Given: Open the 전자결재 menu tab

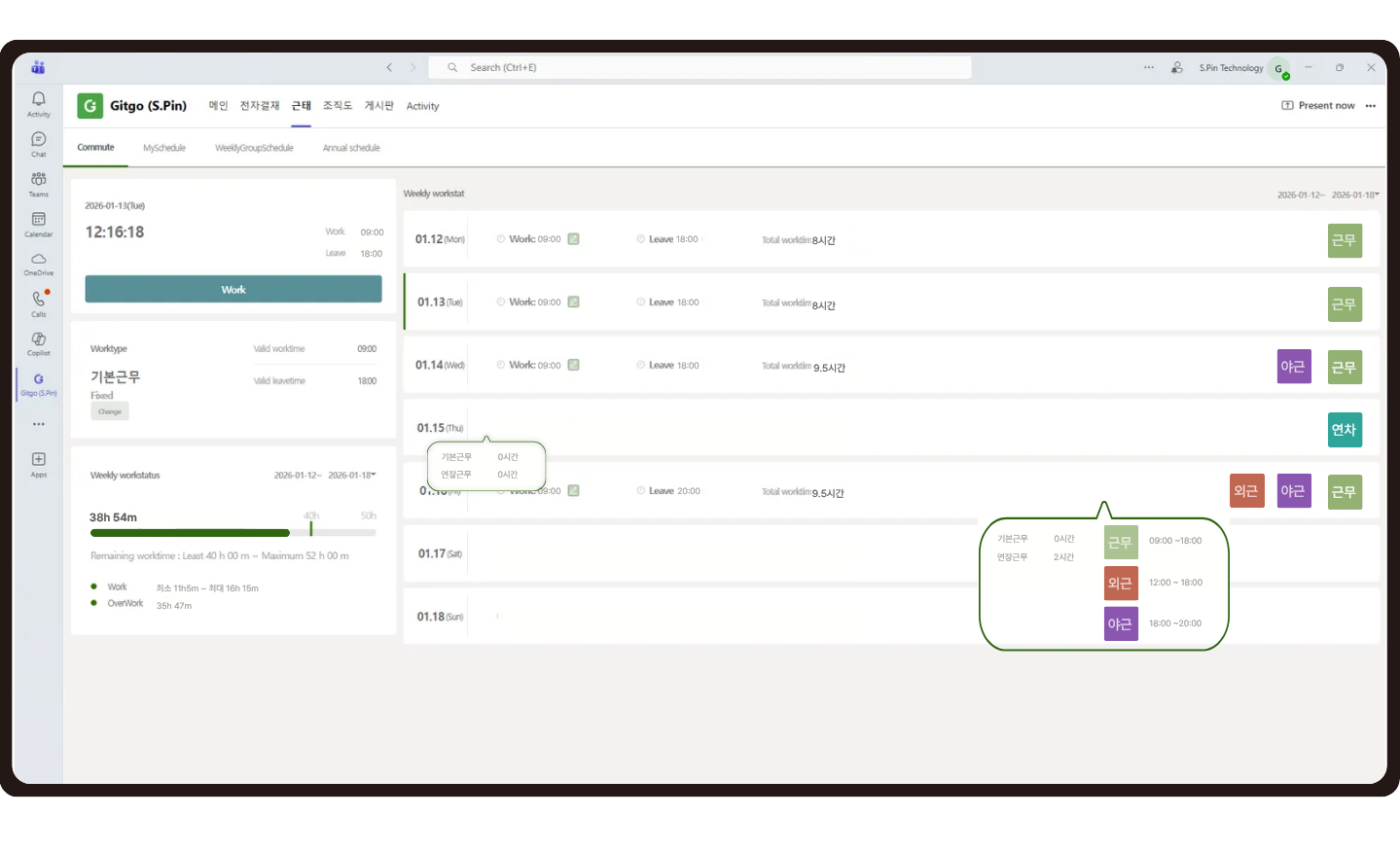Looking at the screenshot, I should point(260,106).
